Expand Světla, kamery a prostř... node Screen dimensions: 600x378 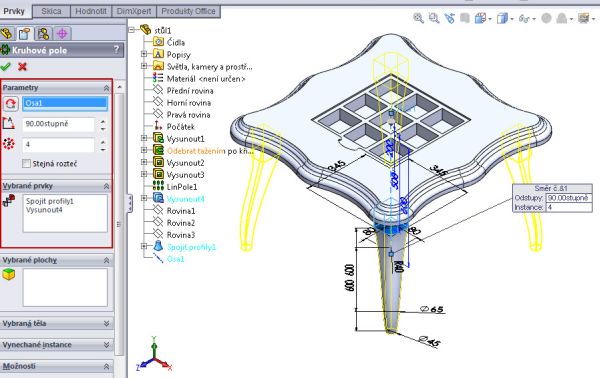pos(144,66)
